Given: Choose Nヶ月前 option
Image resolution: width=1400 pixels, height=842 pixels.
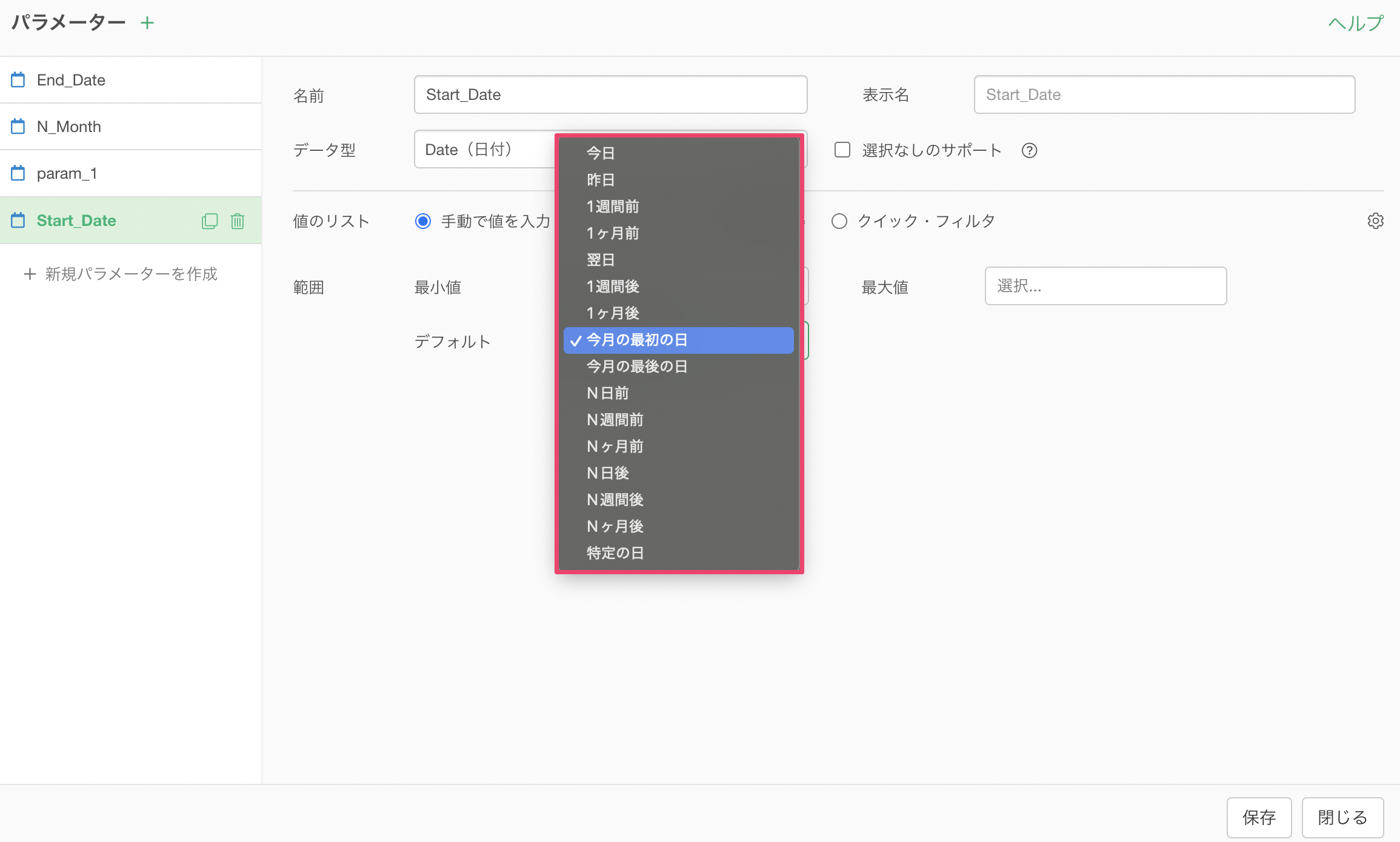Looking at the screenshot, I should (x=679, y=446).
